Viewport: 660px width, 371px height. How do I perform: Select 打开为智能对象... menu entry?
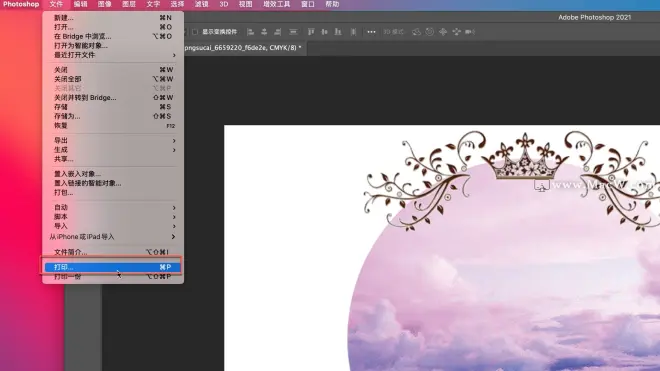pyautogui.click(x=113, y=46)
